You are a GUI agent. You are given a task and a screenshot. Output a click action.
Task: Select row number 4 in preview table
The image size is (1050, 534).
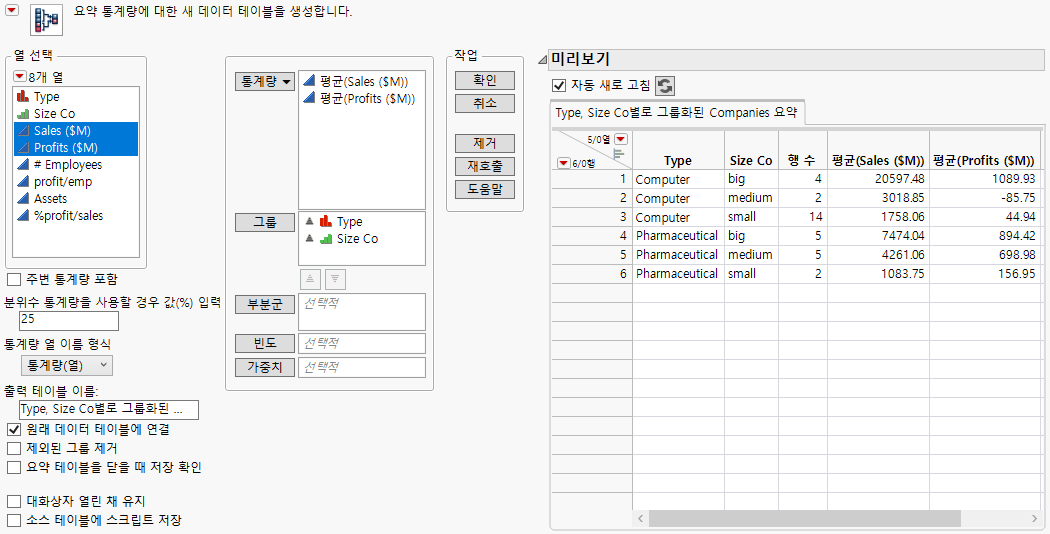[592, 236]
